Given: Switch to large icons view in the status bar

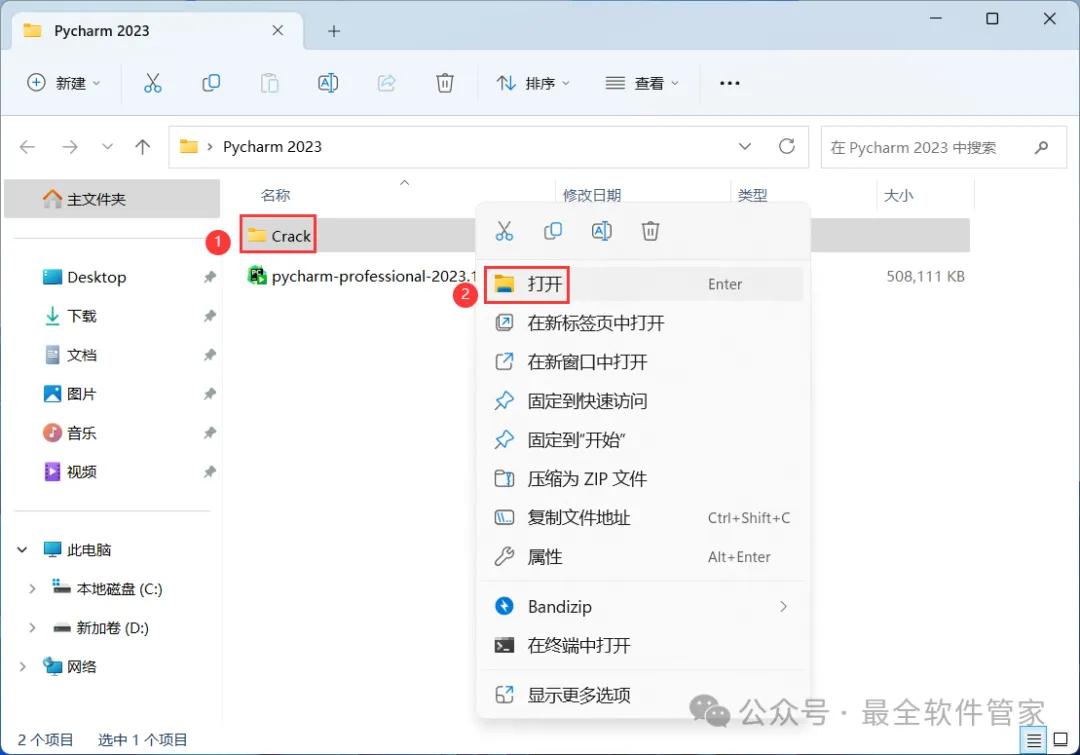Looking at the screenshot, I should pyautogui.click(x=1061, y=741).
